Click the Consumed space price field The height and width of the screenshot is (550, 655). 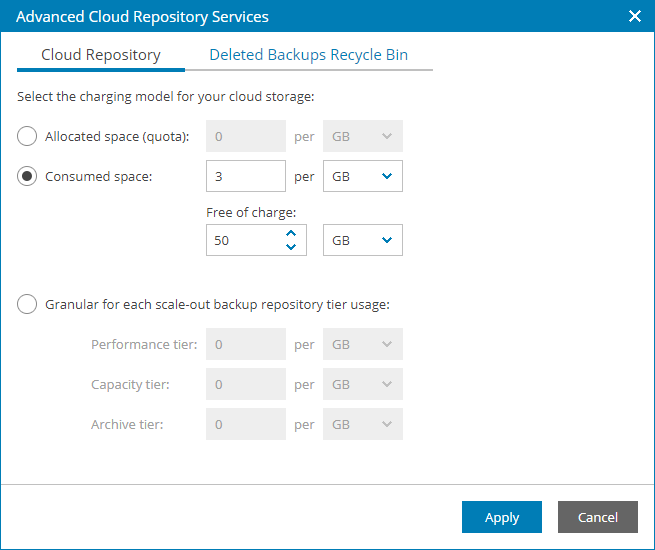pyautogui.click(x=245, y=176)
